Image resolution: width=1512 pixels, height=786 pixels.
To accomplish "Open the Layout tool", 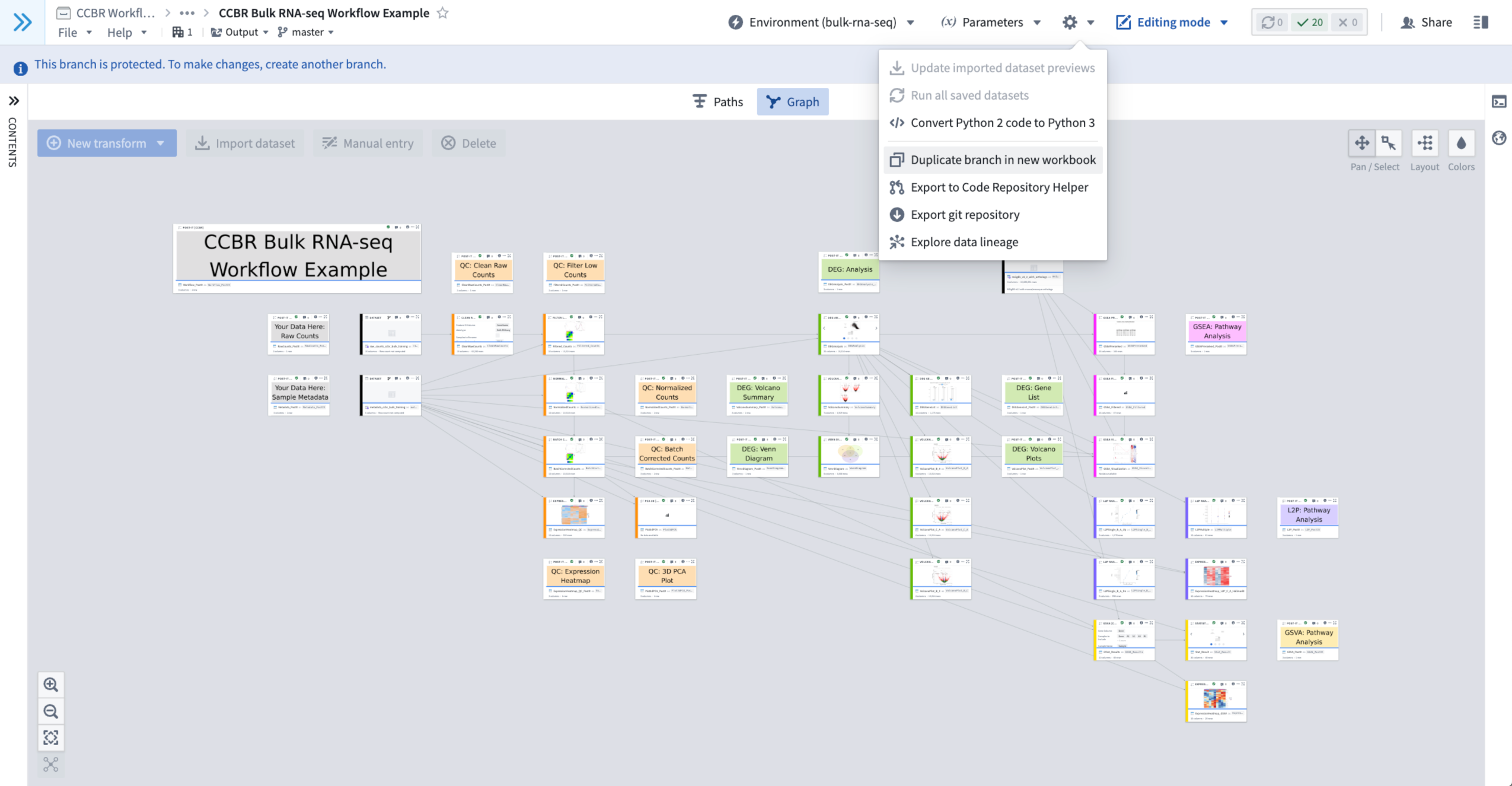I will [x=1424, y=143].
